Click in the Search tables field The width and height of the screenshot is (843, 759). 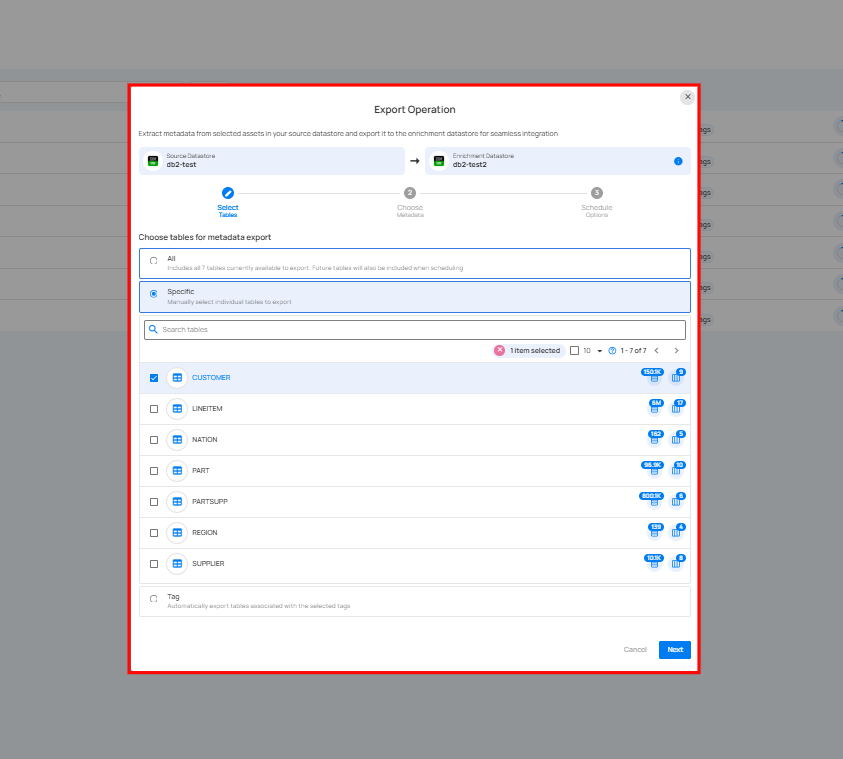[415, 329]
